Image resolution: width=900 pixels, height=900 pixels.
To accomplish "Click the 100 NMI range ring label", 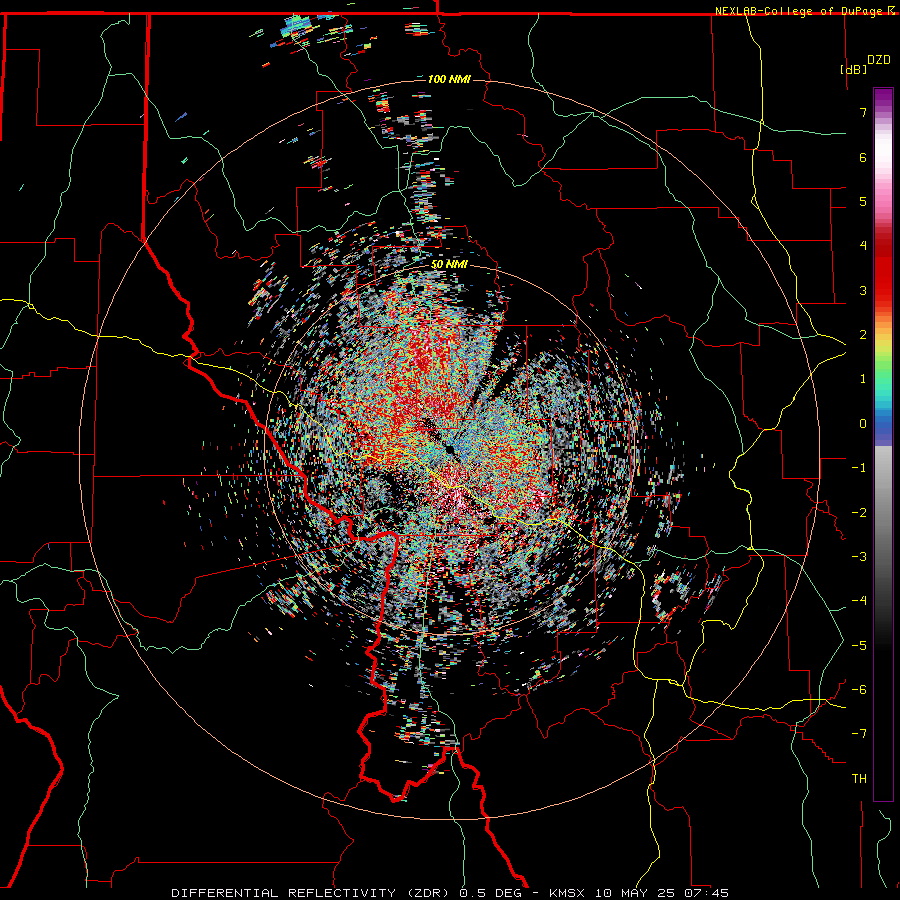I will tap(449, 79).
